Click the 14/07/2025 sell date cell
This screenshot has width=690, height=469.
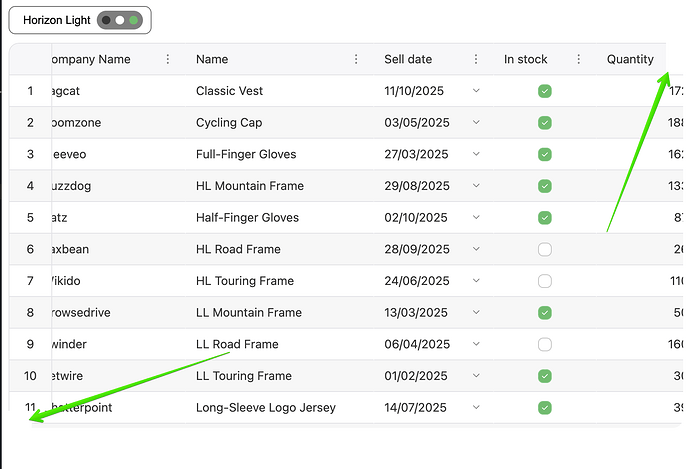(433, 408)
